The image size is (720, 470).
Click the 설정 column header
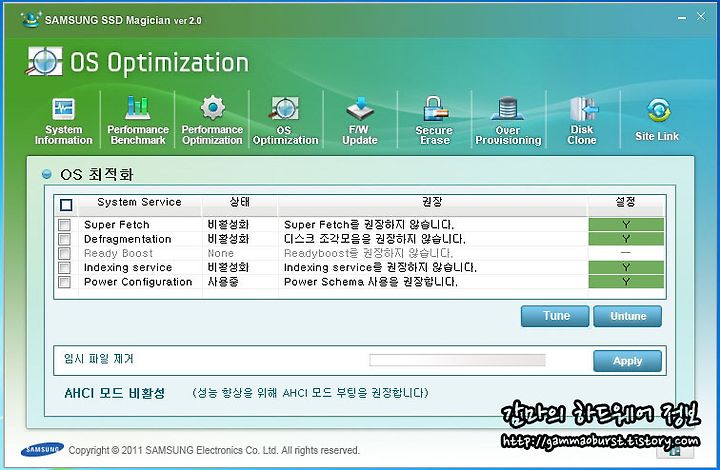(626, 202)
